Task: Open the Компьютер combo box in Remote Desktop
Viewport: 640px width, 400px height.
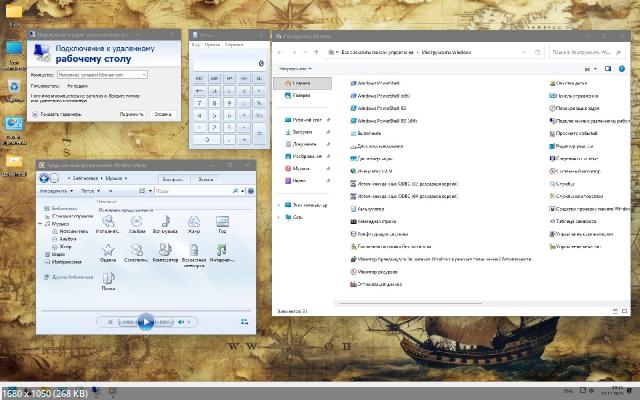Action: click(x=102, y=74)
